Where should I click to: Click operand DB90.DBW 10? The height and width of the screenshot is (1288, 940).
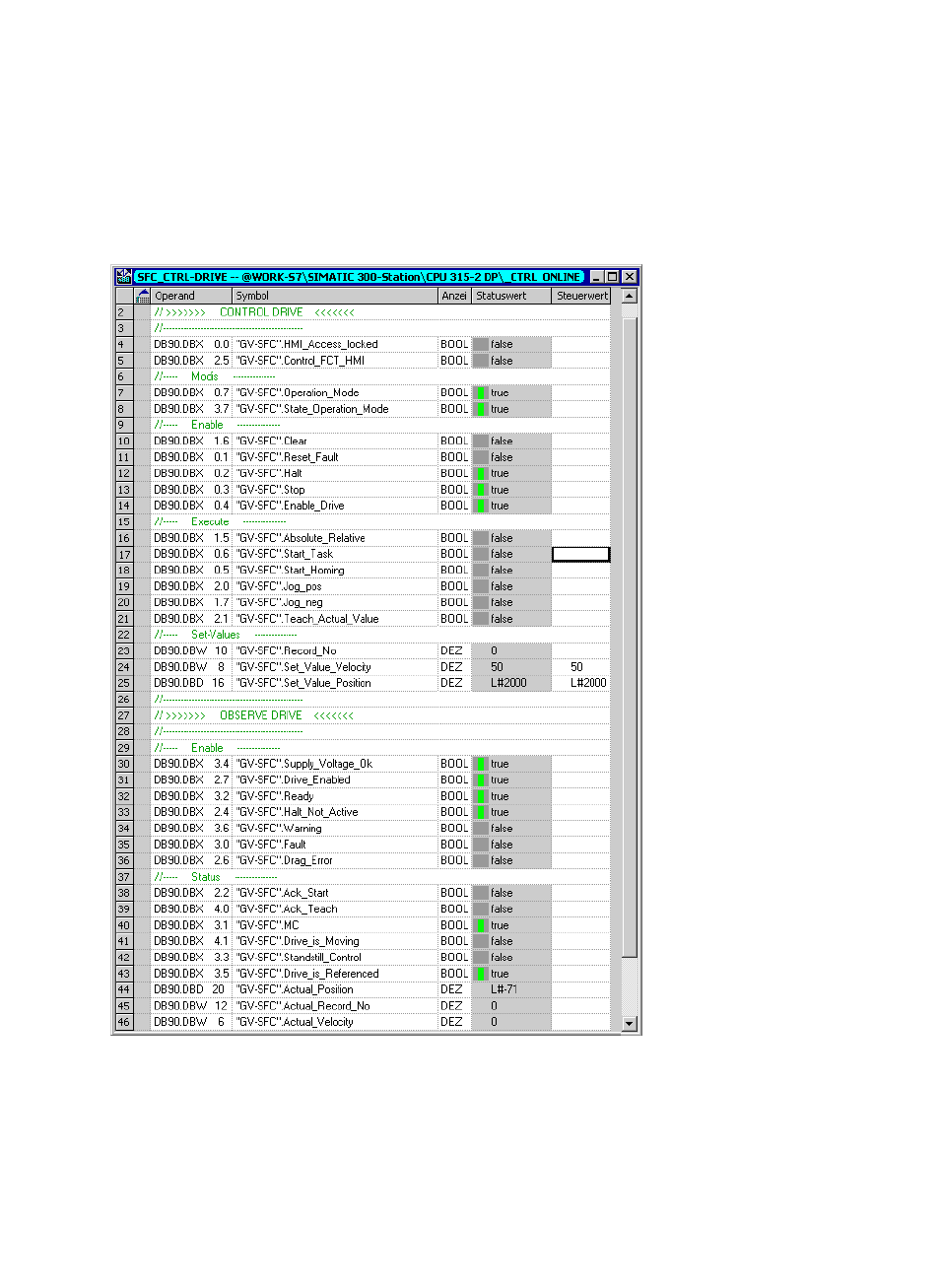click(191, 650)
